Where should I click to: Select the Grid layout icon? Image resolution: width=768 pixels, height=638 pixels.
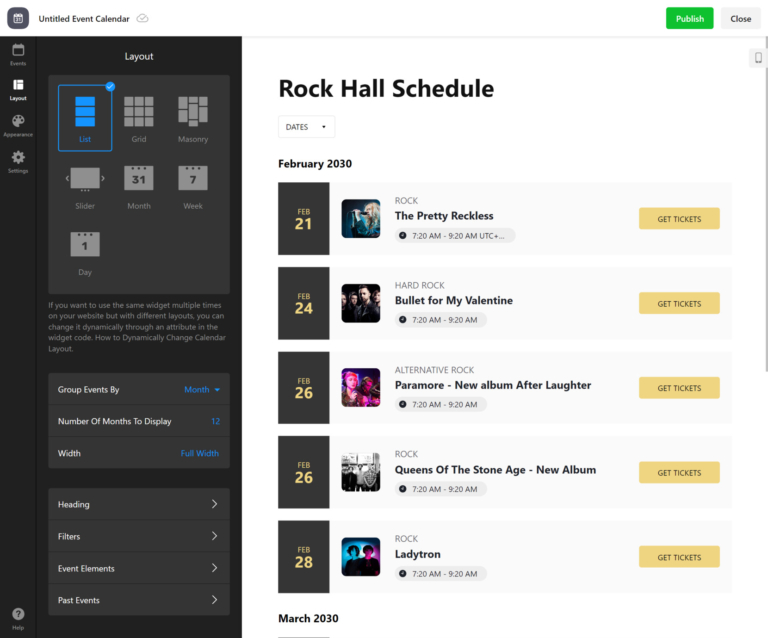coord(139,111)
